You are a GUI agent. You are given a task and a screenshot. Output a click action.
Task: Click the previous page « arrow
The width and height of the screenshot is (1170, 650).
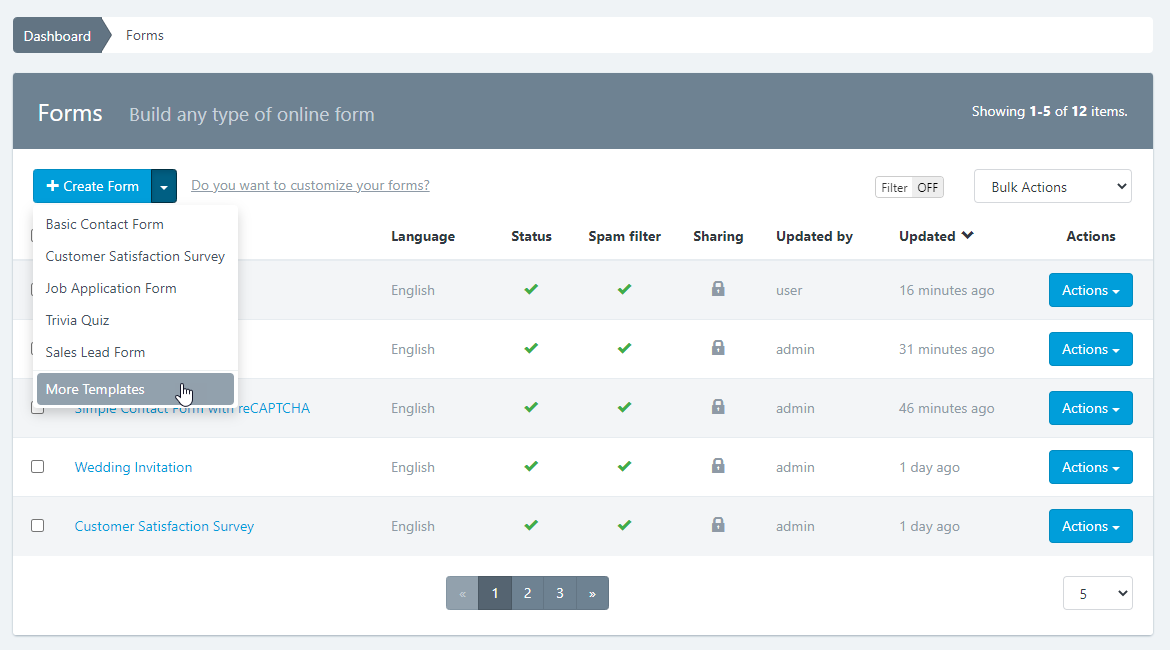(x=462, y=593)
